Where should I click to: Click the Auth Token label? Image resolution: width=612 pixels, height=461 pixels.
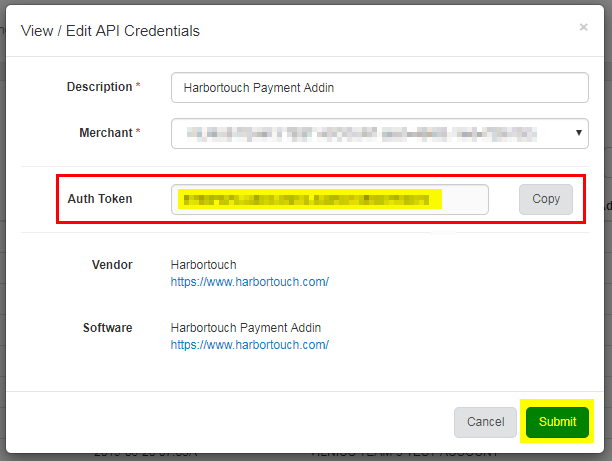pos(100,199)
